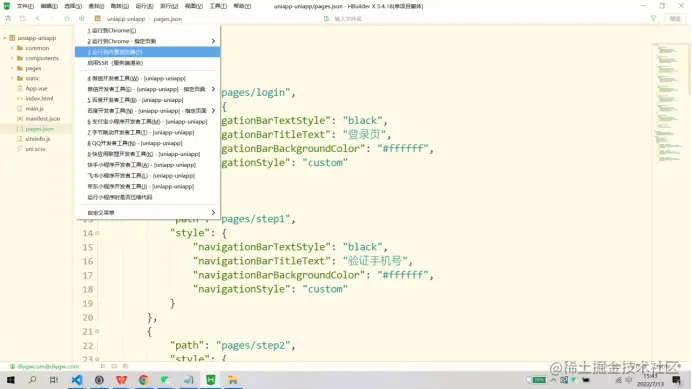
Task: Open WeChat from taskbar
Action: (165, 380)
